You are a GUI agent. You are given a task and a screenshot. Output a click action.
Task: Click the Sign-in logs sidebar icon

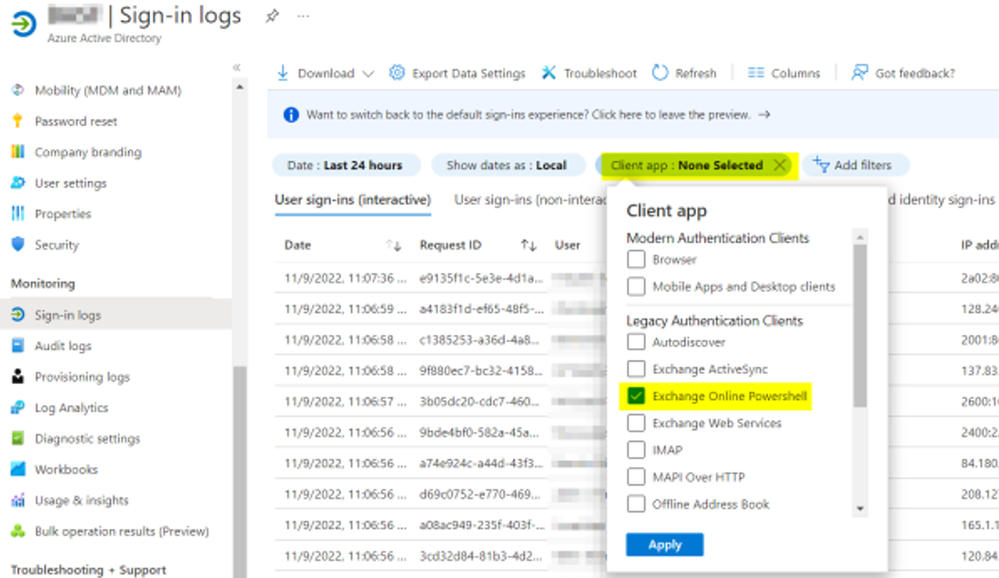coord(18,314)
